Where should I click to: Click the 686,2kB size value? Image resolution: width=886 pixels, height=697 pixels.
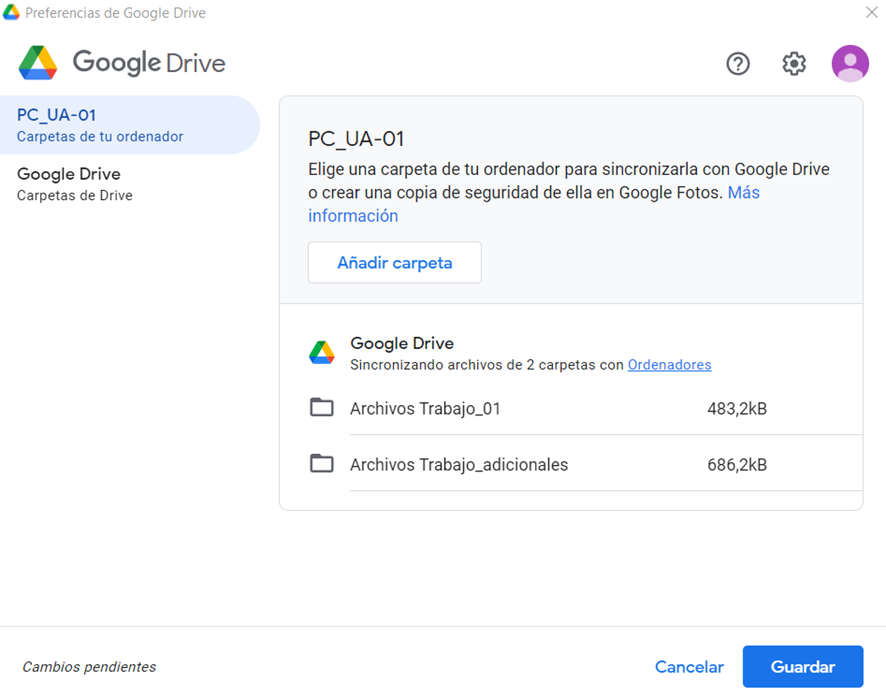737,464
